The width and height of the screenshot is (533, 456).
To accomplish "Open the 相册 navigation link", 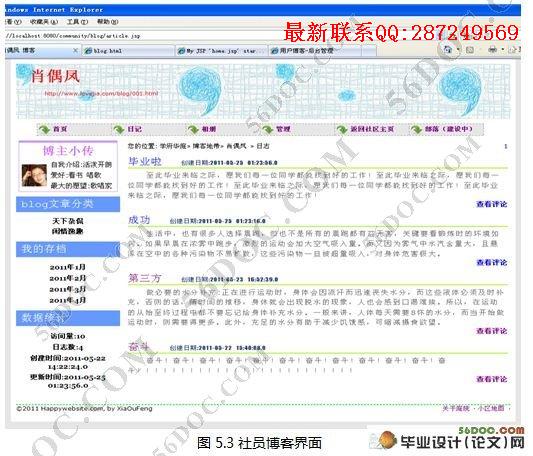I will pyautogui.click(x=209, y=129).
